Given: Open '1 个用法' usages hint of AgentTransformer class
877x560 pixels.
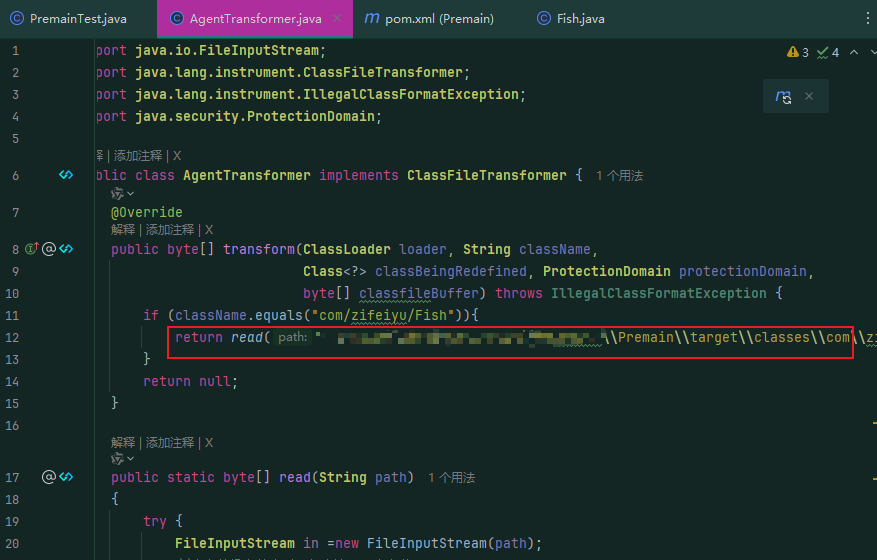Looking at the screenshot, I should [x=619, y=176].
